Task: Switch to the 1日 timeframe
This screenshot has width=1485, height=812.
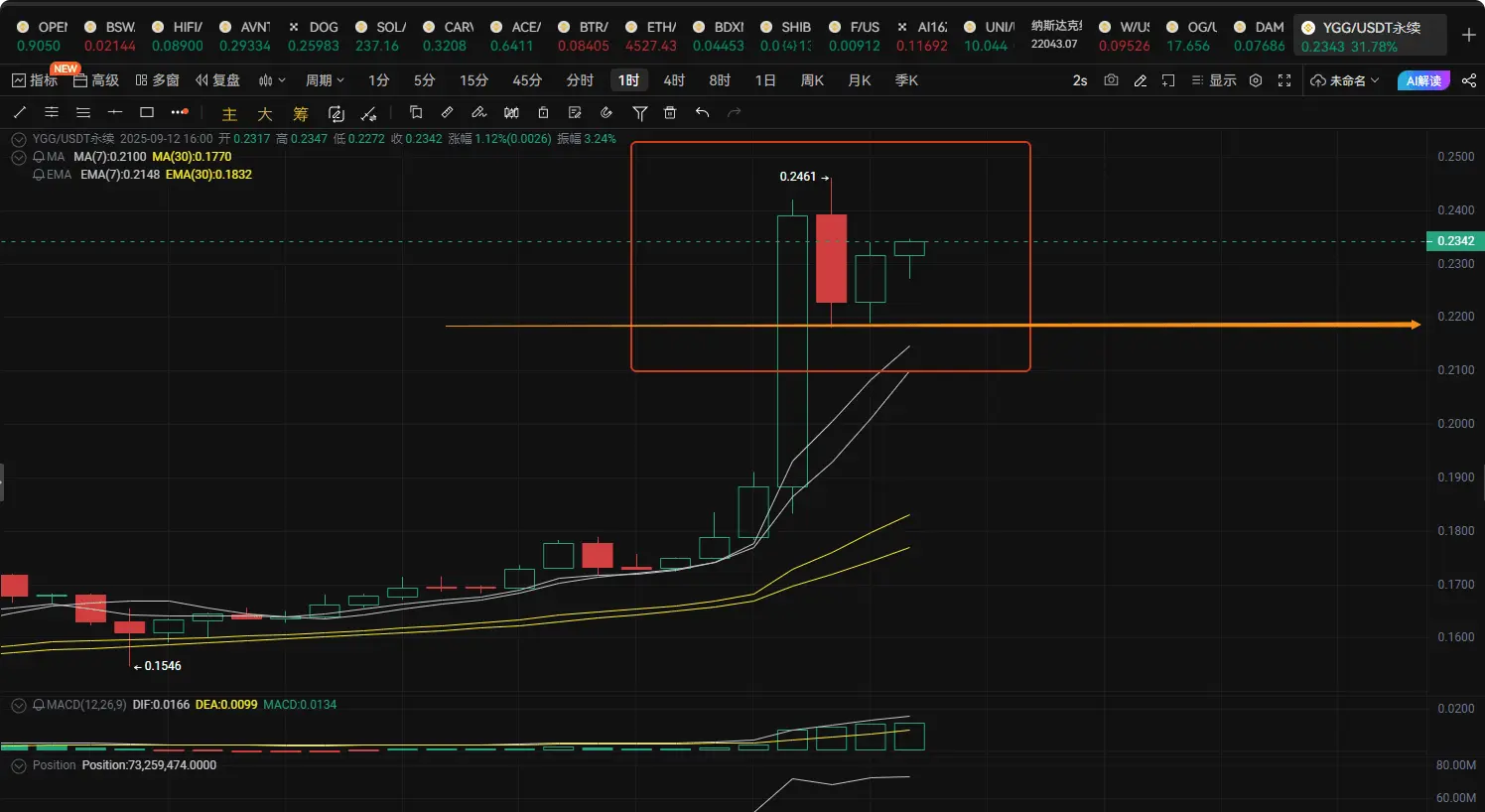Action: pos(765,80)
